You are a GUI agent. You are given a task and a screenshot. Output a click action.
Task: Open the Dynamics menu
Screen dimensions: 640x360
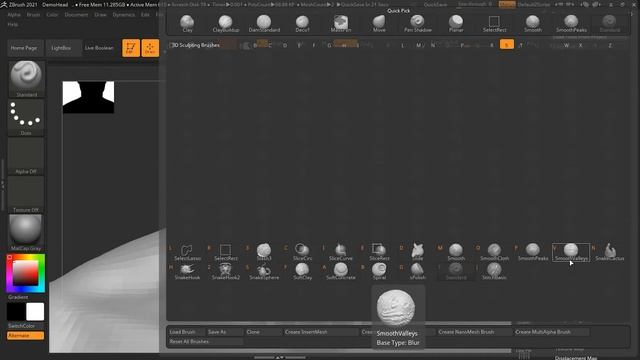coord(124,15)
